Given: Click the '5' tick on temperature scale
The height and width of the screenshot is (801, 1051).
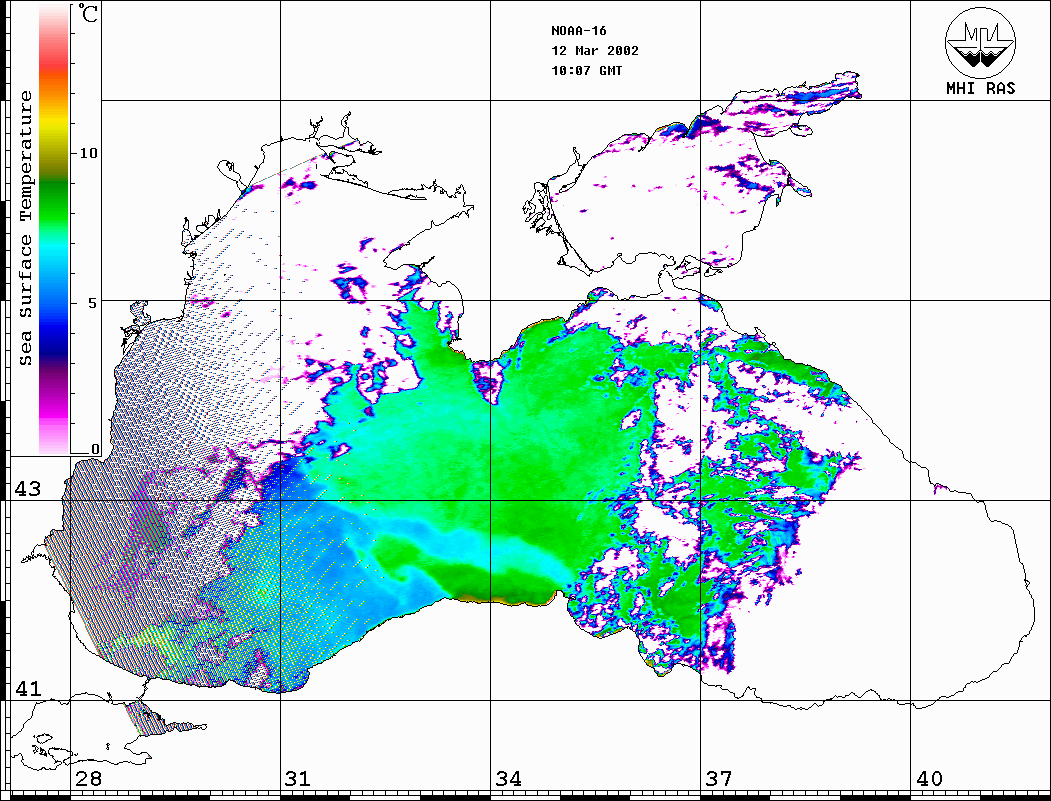Looking at the screenshot, I should point(93,302).
